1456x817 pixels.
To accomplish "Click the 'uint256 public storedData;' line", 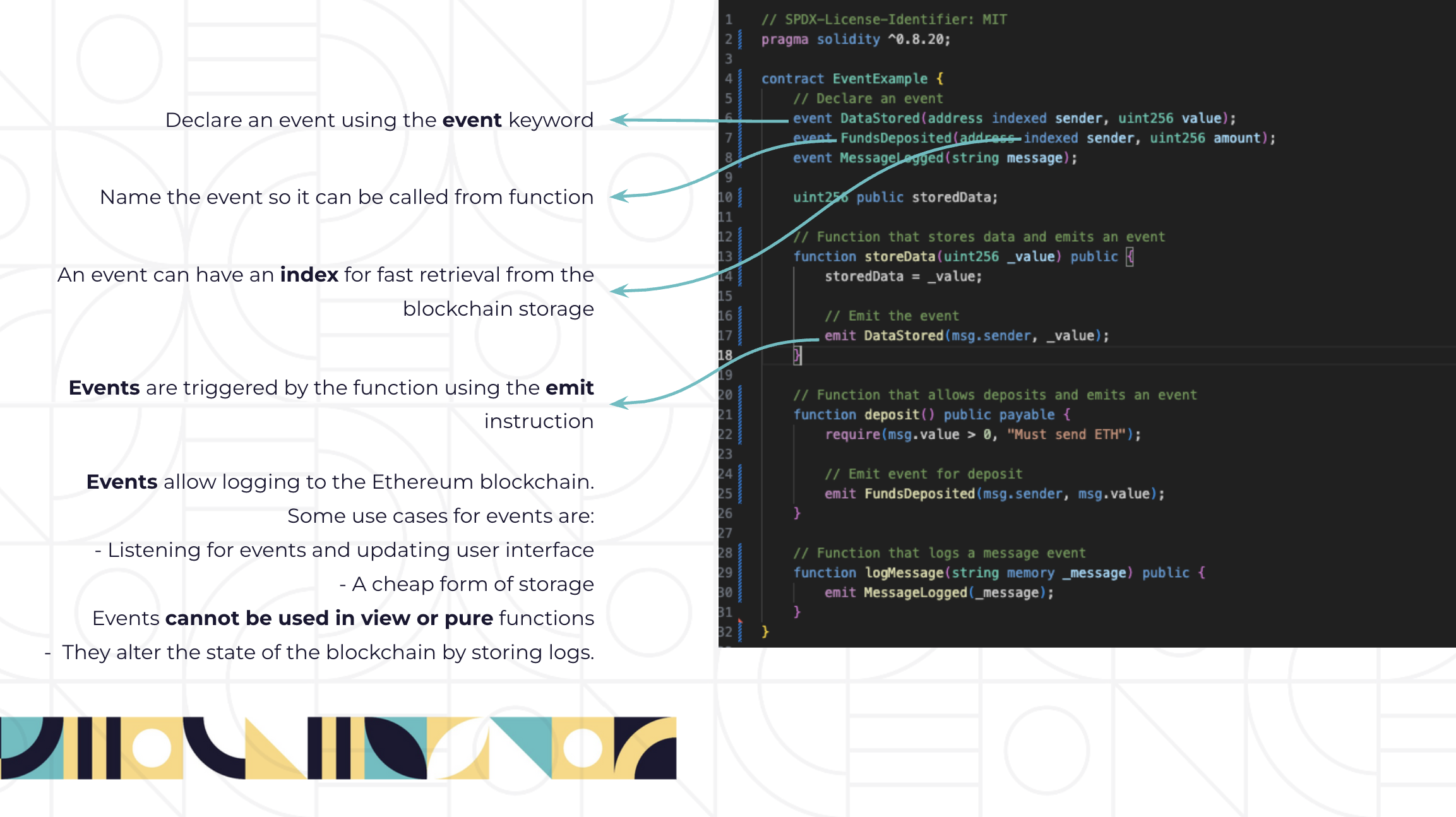I will click(x=895, y=198).
